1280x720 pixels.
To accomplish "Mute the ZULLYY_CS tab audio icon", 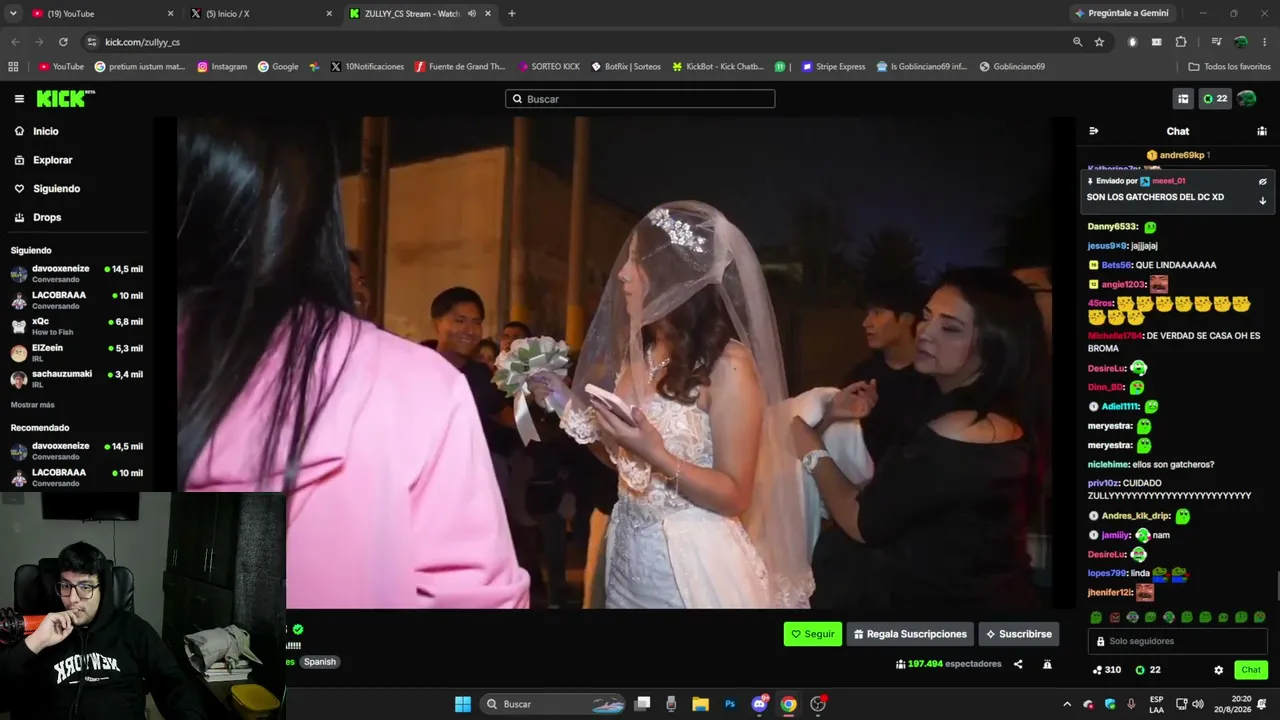I will pyautogui.click(x=472, y=14).
